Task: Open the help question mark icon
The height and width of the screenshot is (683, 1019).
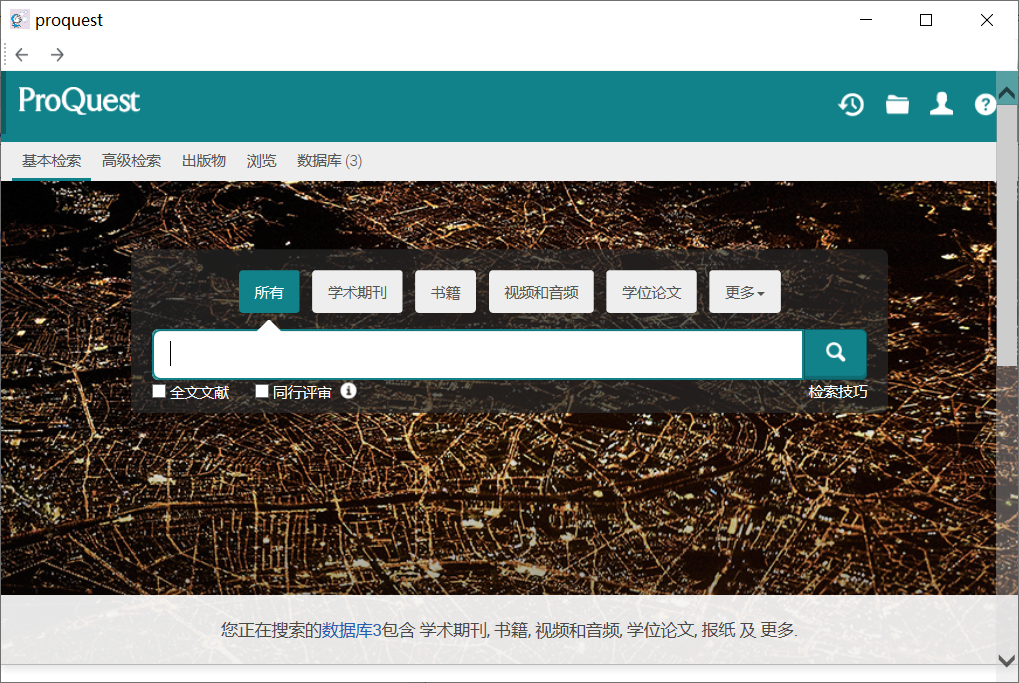Action: click(985, 104)
